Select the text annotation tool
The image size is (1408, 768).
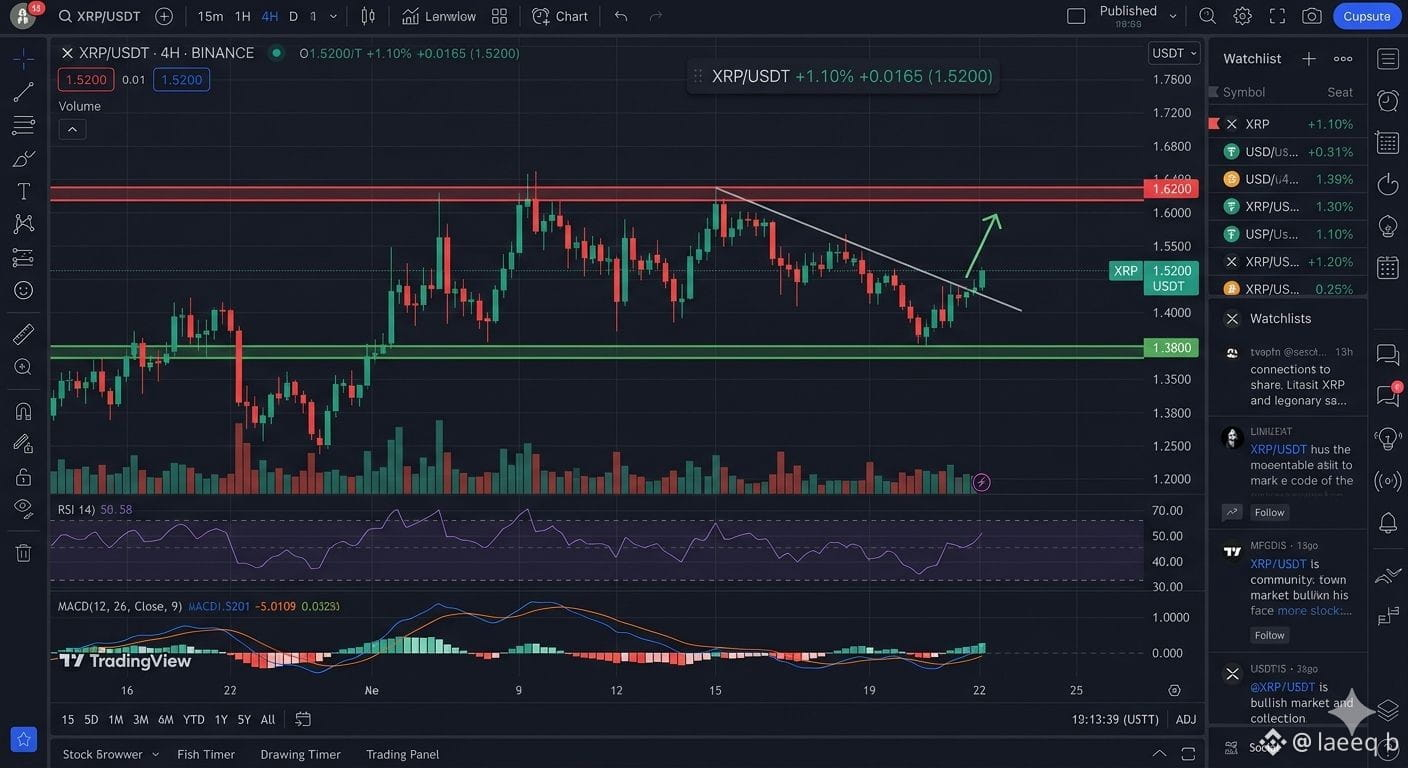click(23, 191)
